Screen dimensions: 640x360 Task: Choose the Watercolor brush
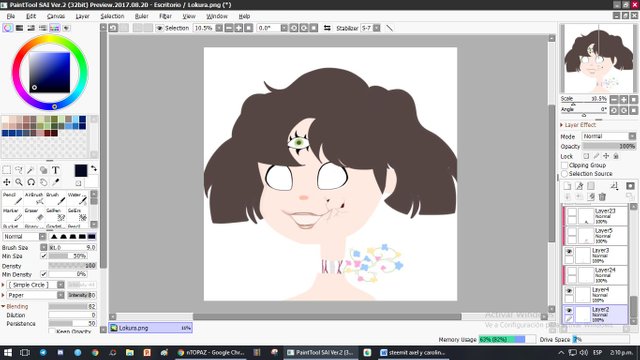pyautogui.click(x=77, y=199)
